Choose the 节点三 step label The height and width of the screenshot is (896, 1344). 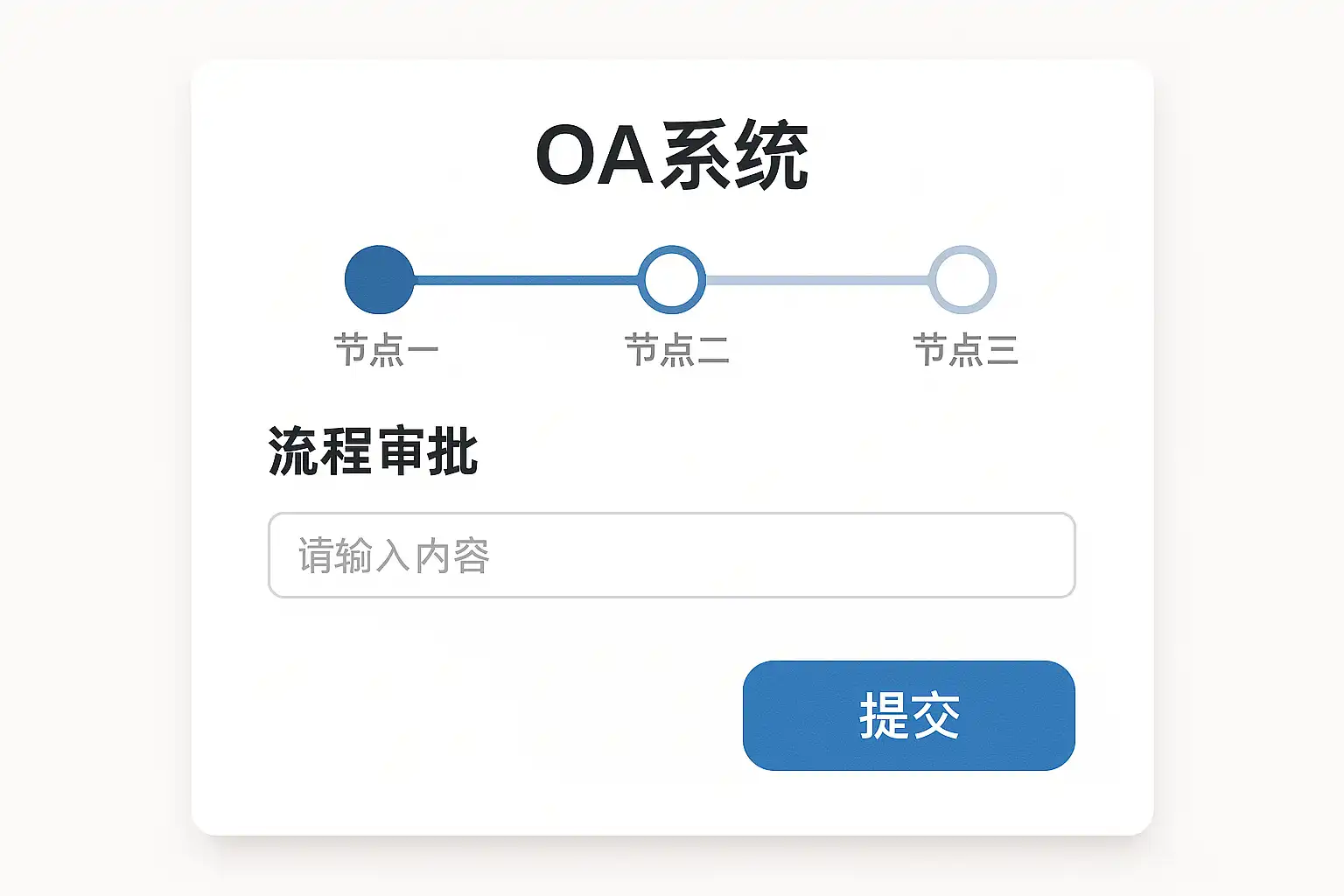pos(965,350)
